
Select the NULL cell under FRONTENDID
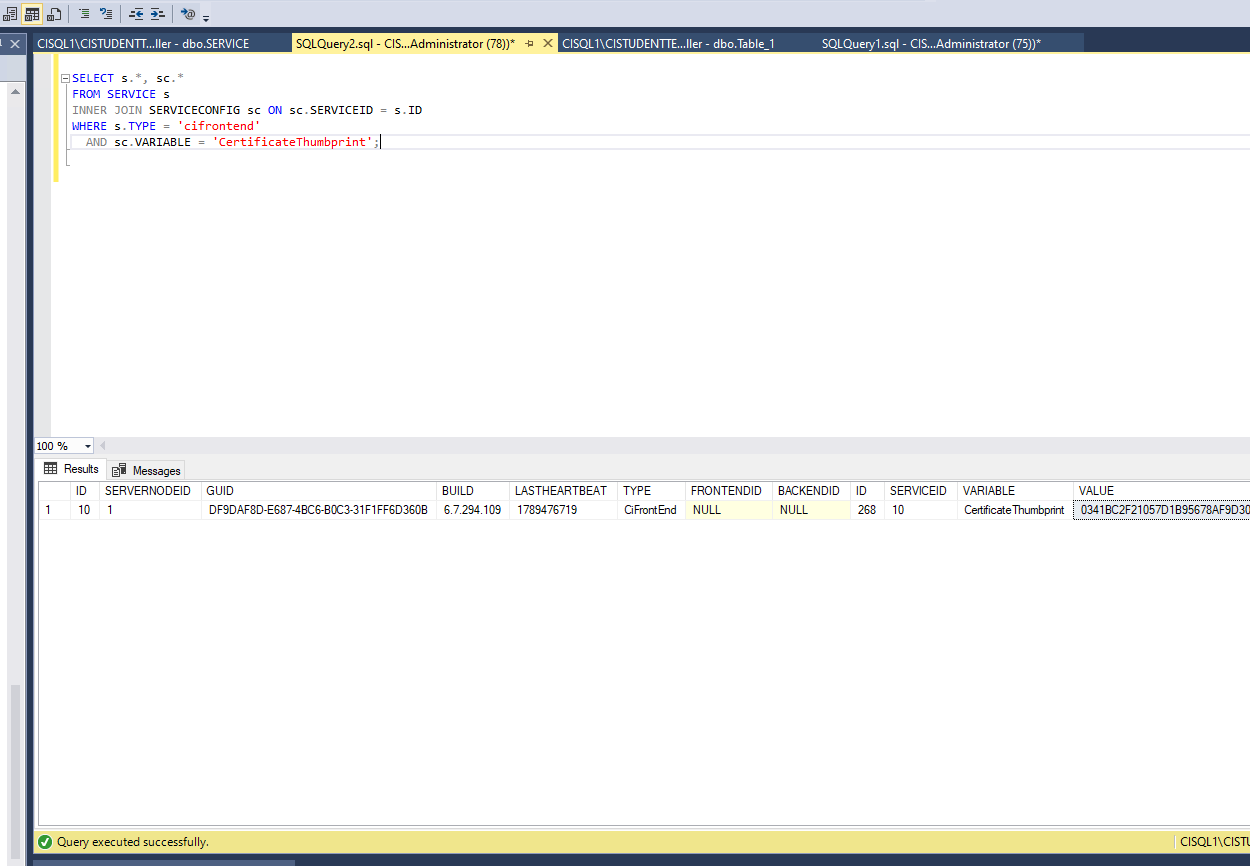pyautogui.click(x=729, y=510)
